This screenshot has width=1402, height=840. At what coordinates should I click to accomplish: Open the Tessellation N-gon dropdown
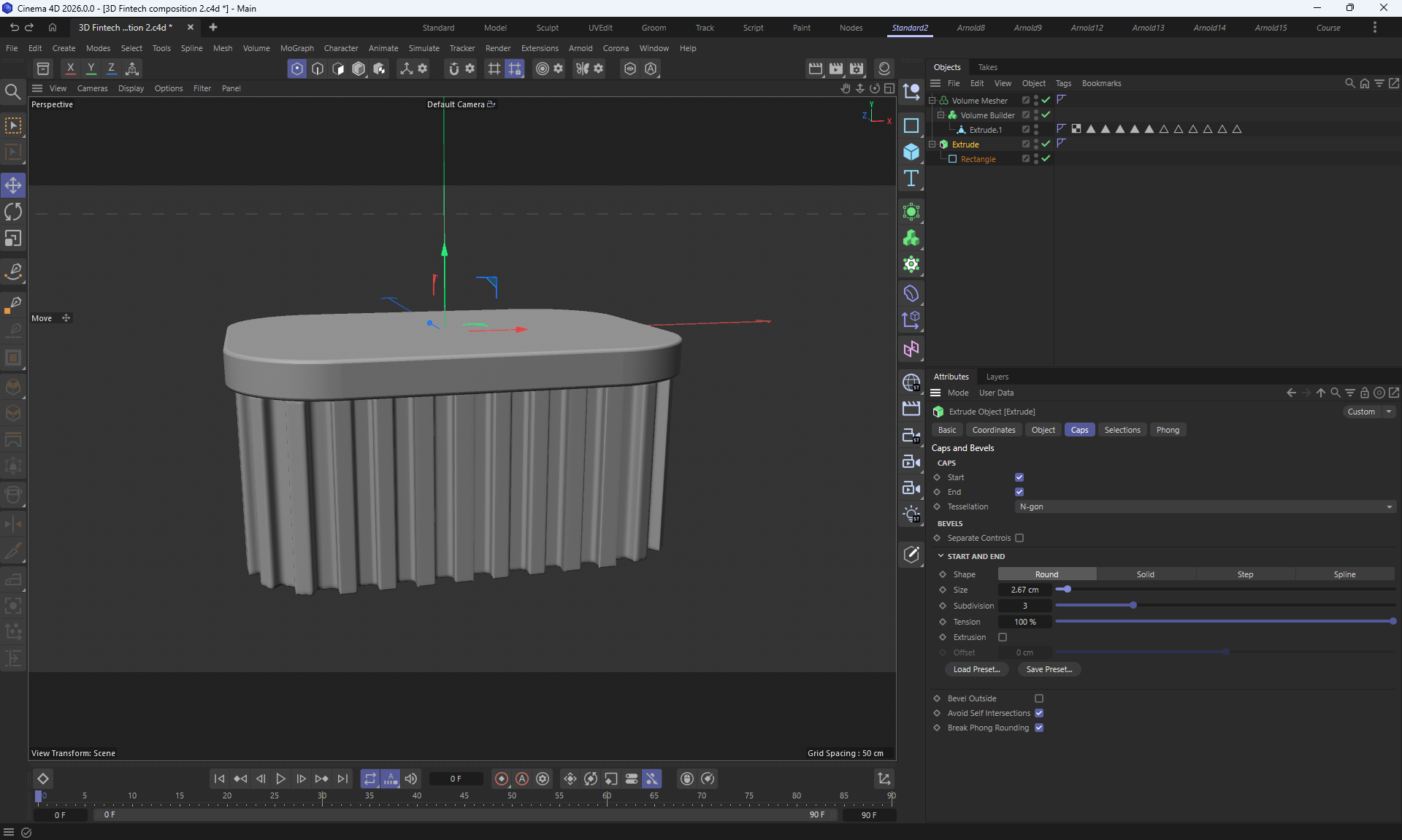[1205, 506]
